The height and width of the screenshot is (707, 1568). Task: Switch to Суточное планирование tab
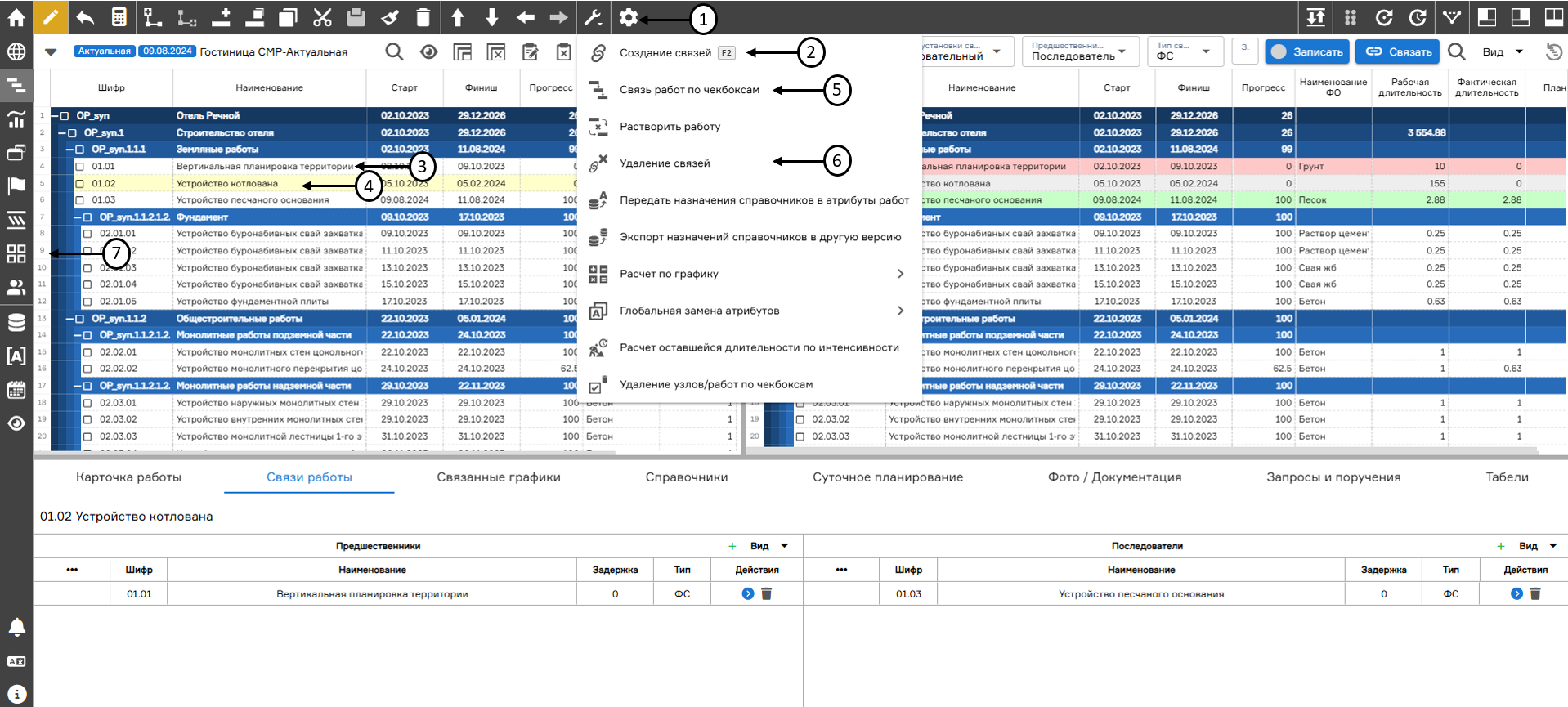pyautogui.click(x=888, y=477)
